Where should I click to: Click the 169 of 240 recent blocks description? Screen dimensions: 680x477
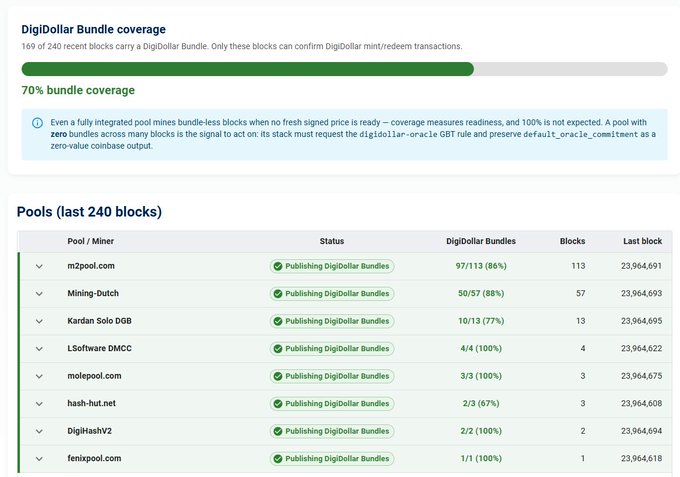[x=242, y=46]
